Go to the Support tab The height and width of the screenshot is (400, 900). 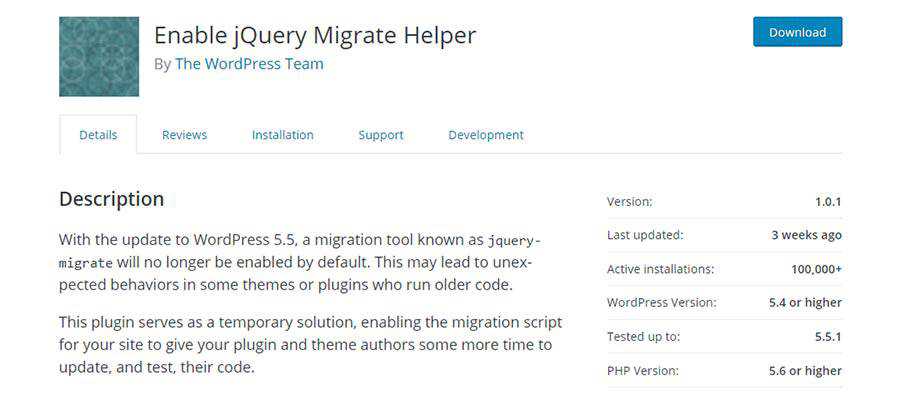[x=381, y=135]
